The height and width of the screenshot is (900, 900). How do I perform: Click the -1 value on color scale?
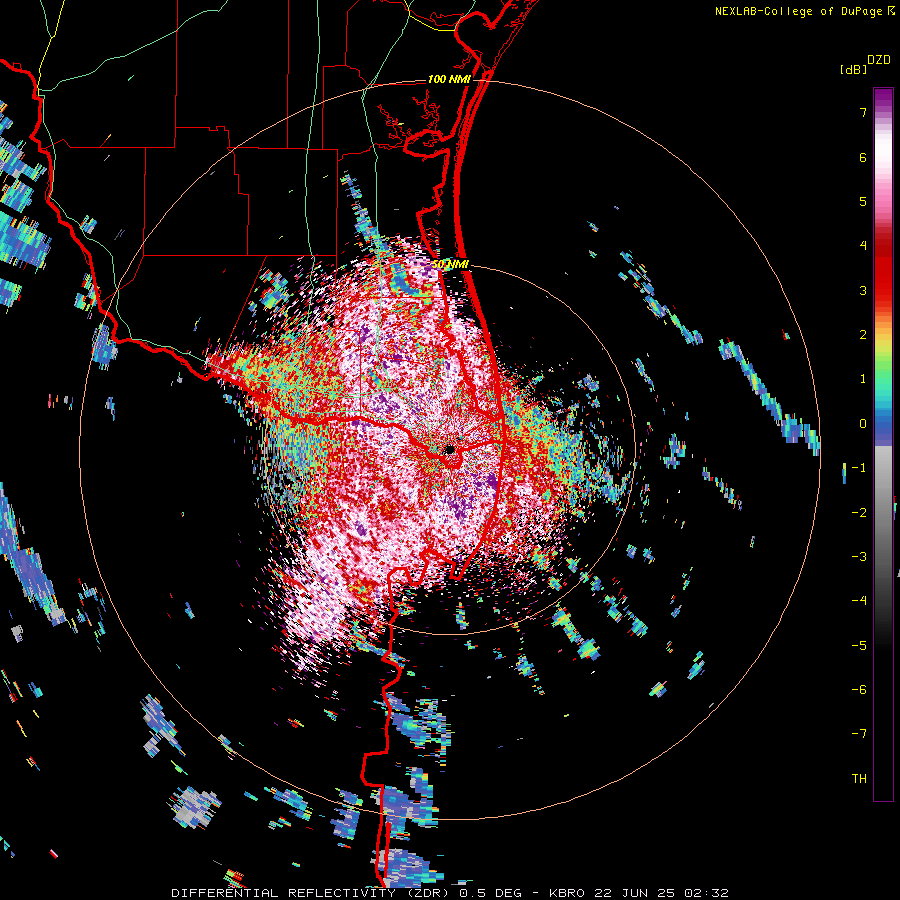[x=859, y=468]
